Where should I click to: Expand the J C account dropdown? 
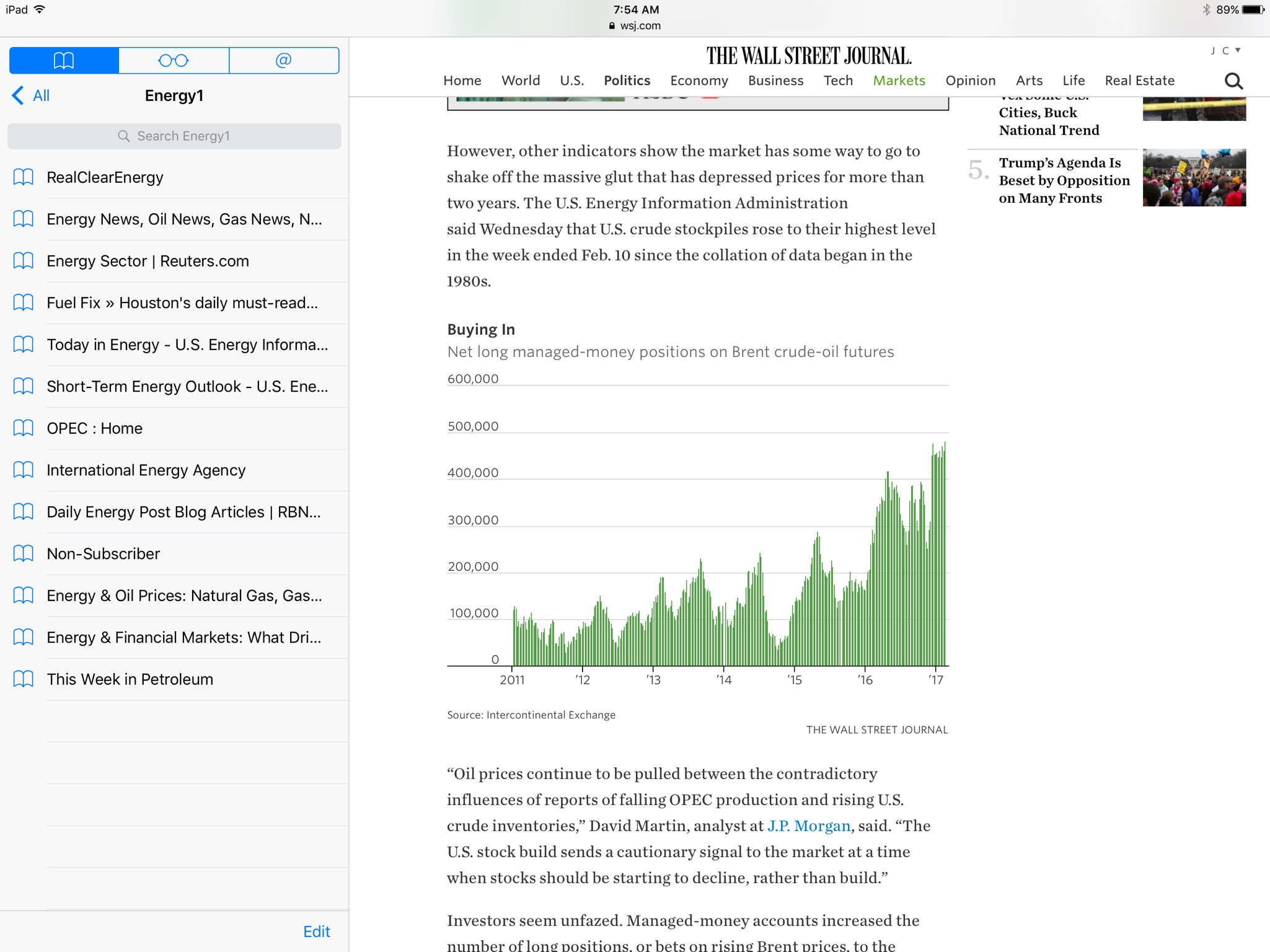[x=1225, y=51]
